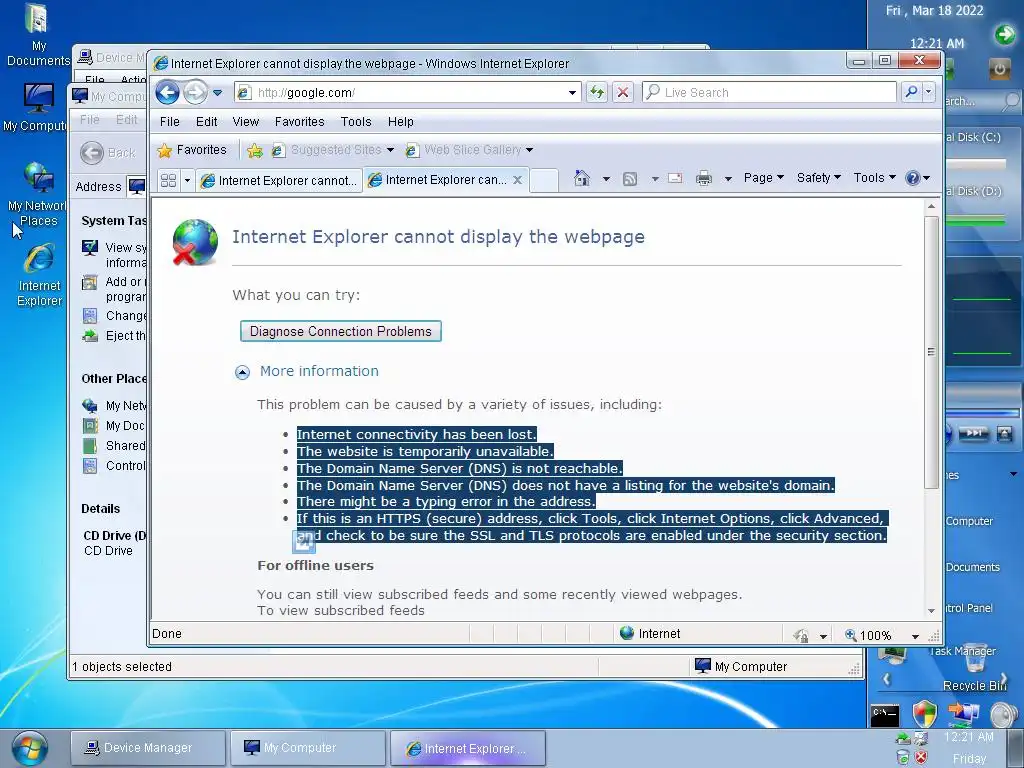The width and height of the screenshot is (1024, 768).
Task: Open the Favorites menu in the menu bar
Action: point(300,121)
